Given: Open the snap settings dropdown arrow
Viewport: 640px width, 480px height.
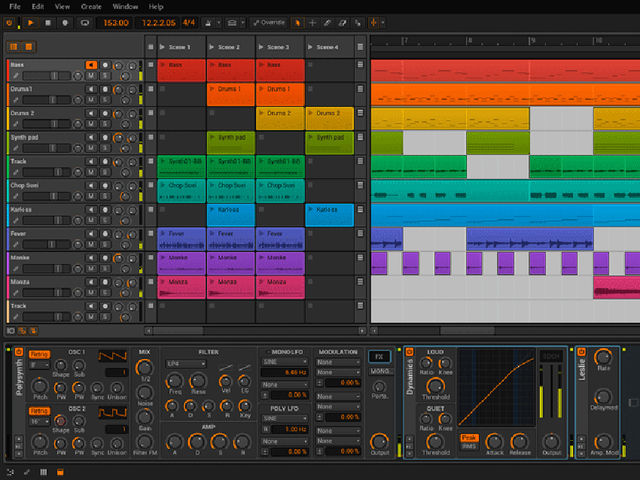Looking at the screenshot, I should point(383,23).
